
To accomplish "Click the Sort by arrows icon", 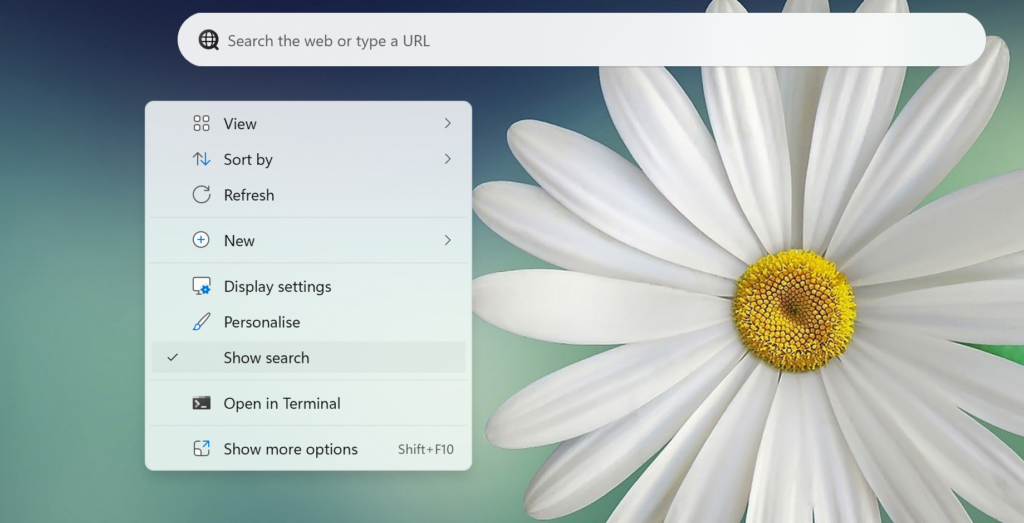I will coord(201,159).
